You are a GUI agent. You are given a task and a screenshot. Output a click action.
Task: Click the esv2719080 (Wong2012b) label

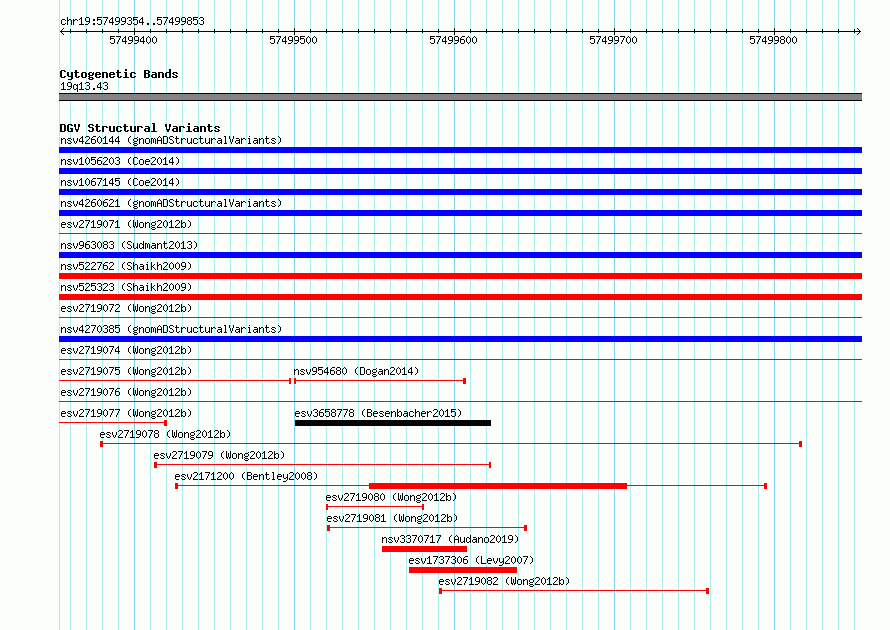click(x=391, y=497)
